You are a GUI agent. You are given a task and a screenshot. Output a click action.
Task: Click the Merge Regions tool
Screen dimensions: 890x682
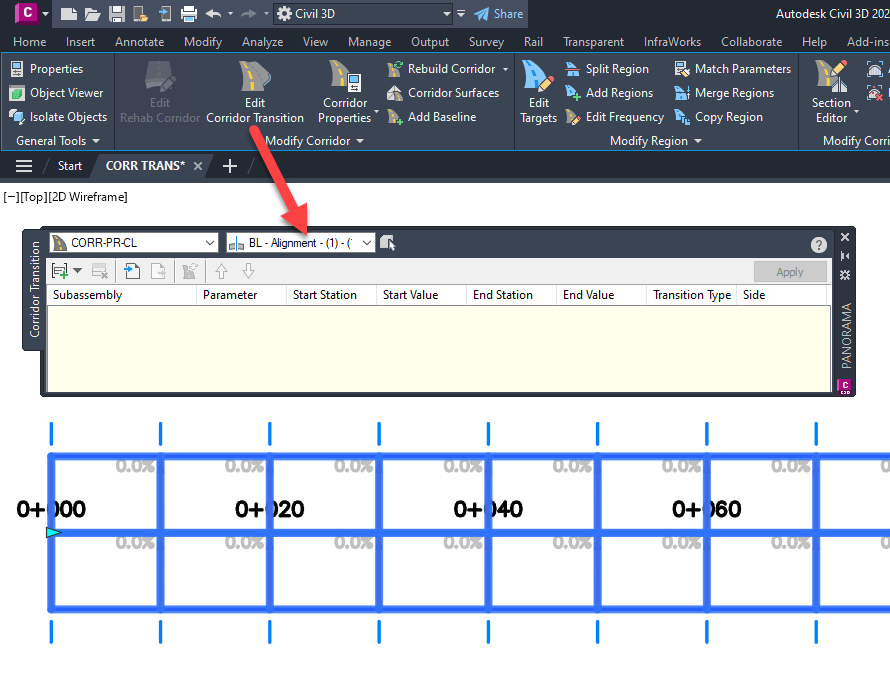point(724,92)
